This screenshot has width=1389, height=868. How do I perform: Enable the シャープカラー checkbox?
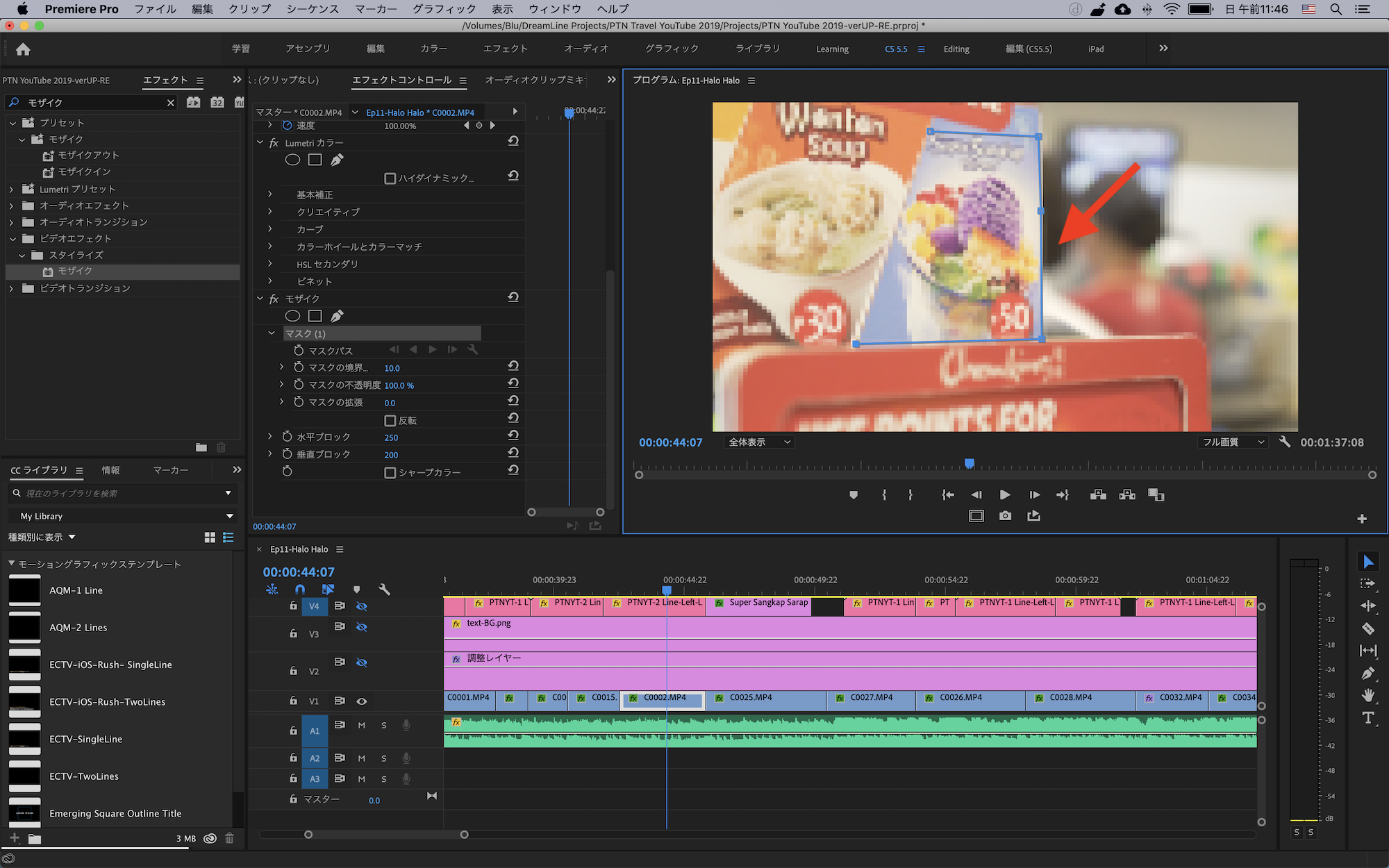[x=390, y=473]
